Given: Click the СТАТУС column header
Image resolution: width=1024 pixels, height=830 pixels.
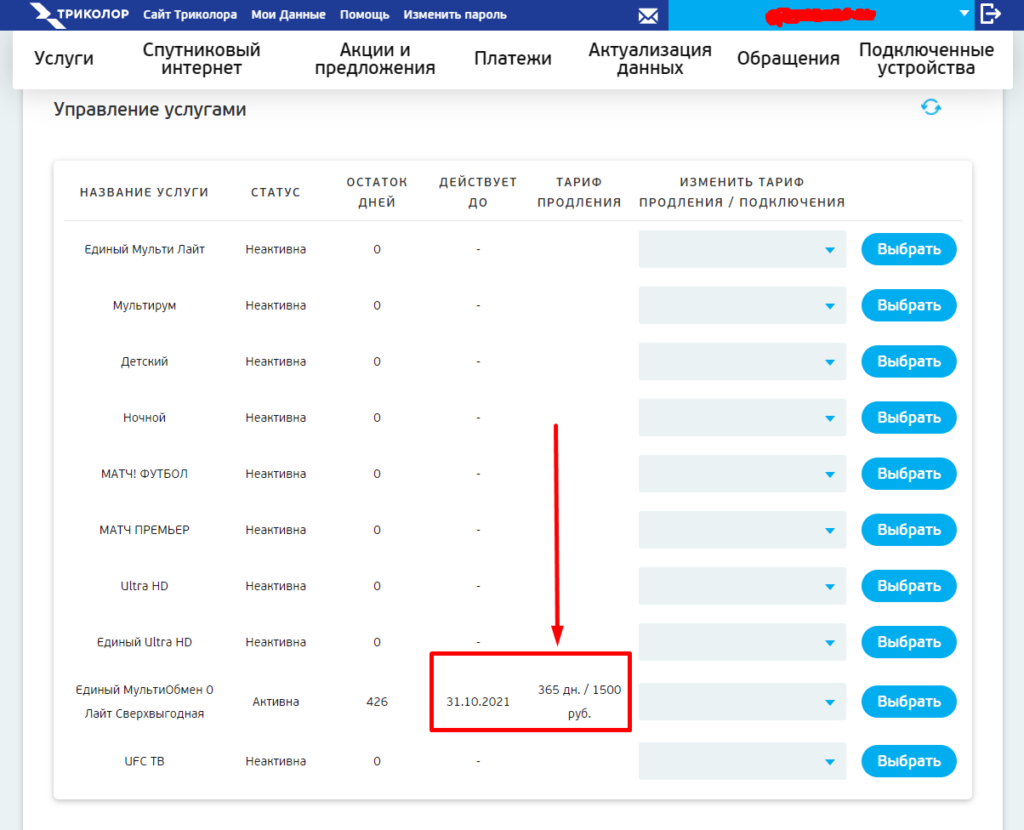Looking at the screenshot, I should coord(276,192).
